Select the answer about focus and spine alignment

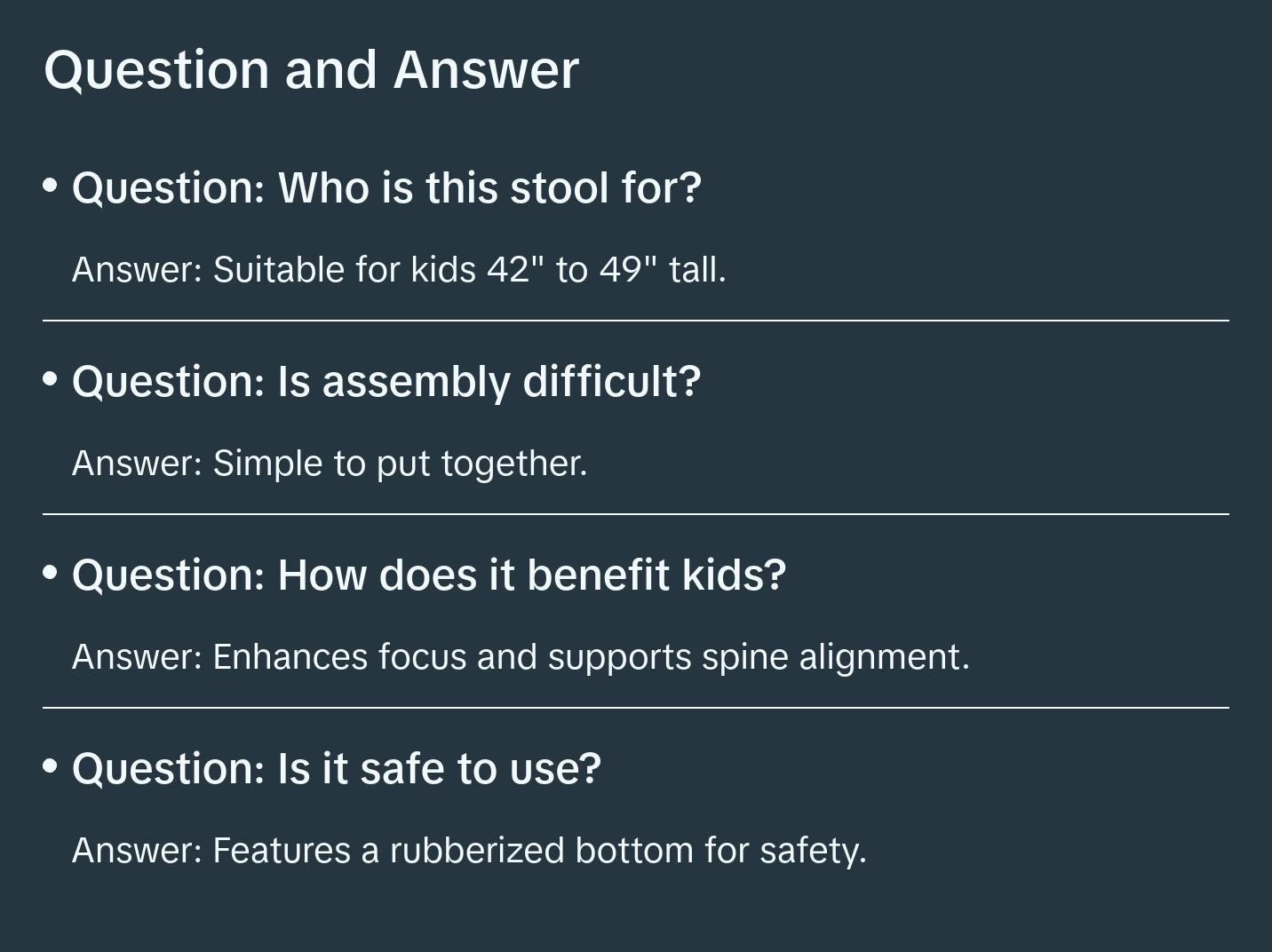521,657
